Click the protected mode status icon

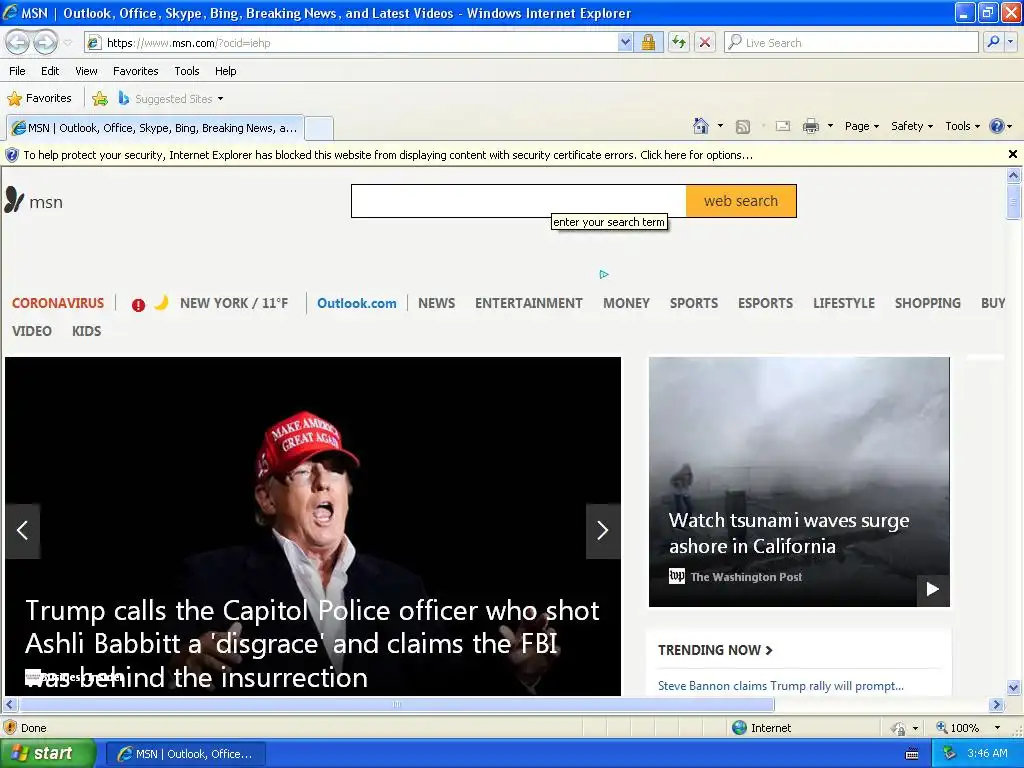899,728
